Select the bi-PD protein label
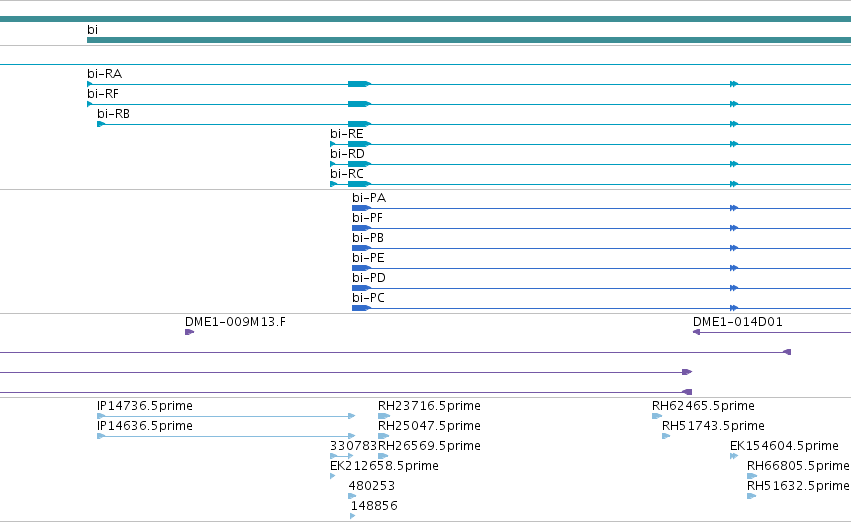This screenshot has height=522, width=851. pos(369,278)
